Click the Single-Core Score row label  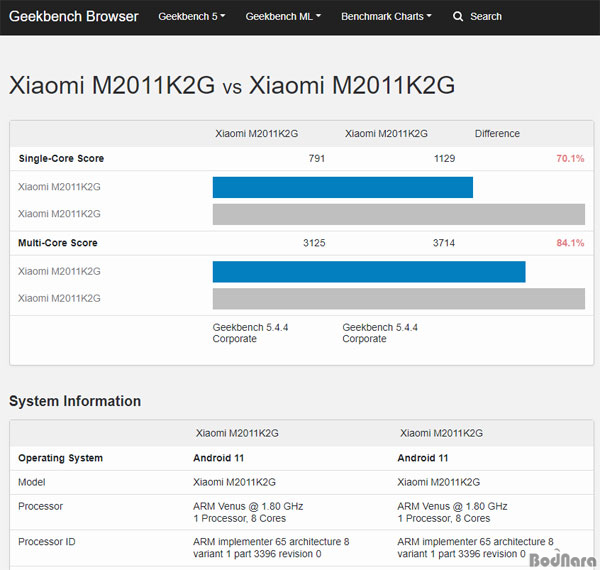tap(61, 158)
